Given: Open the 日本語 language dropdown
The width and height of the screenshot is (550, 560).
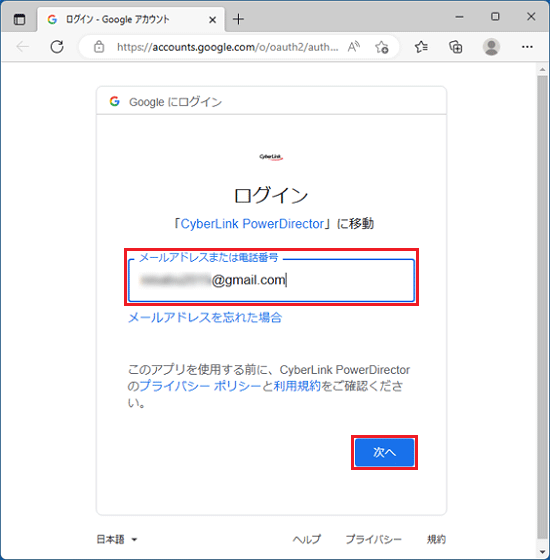Looking at the screenshot, I should [117, 539].
